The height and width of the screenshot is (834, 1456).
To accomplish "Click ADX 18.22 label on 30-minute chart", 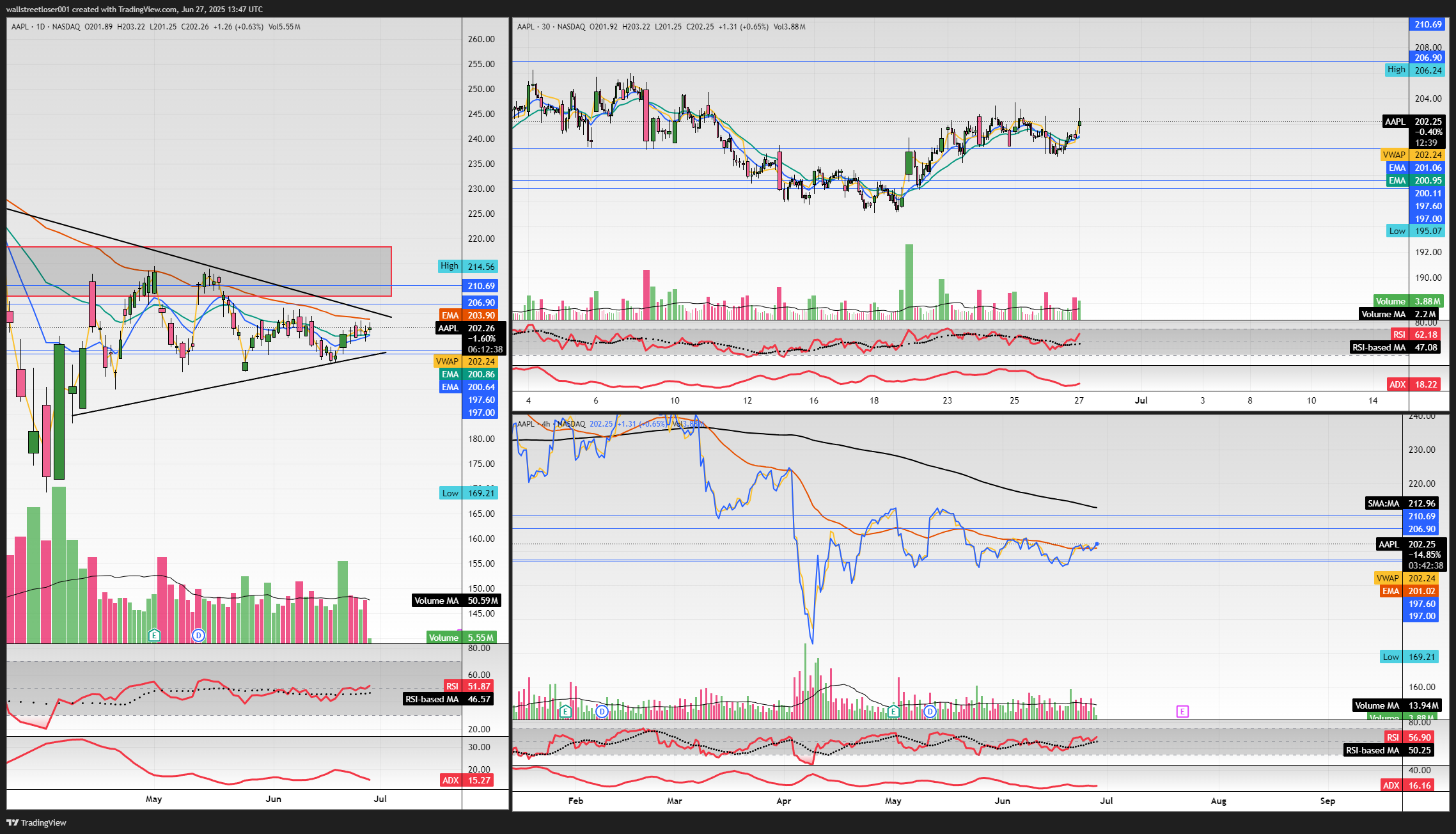I will click(x=1414, y=384).
